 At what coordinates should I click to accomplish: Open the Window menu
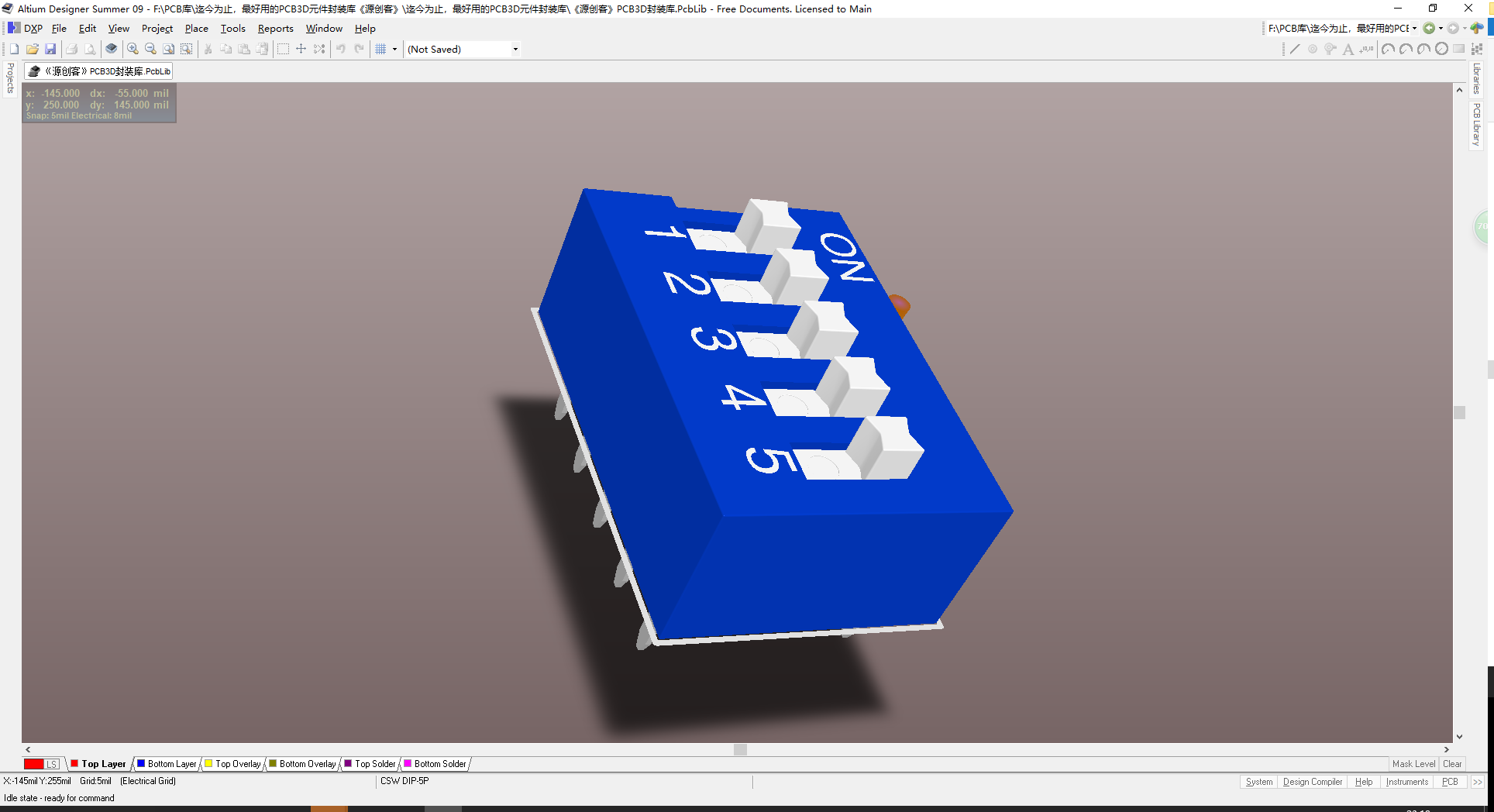point(324,29)
